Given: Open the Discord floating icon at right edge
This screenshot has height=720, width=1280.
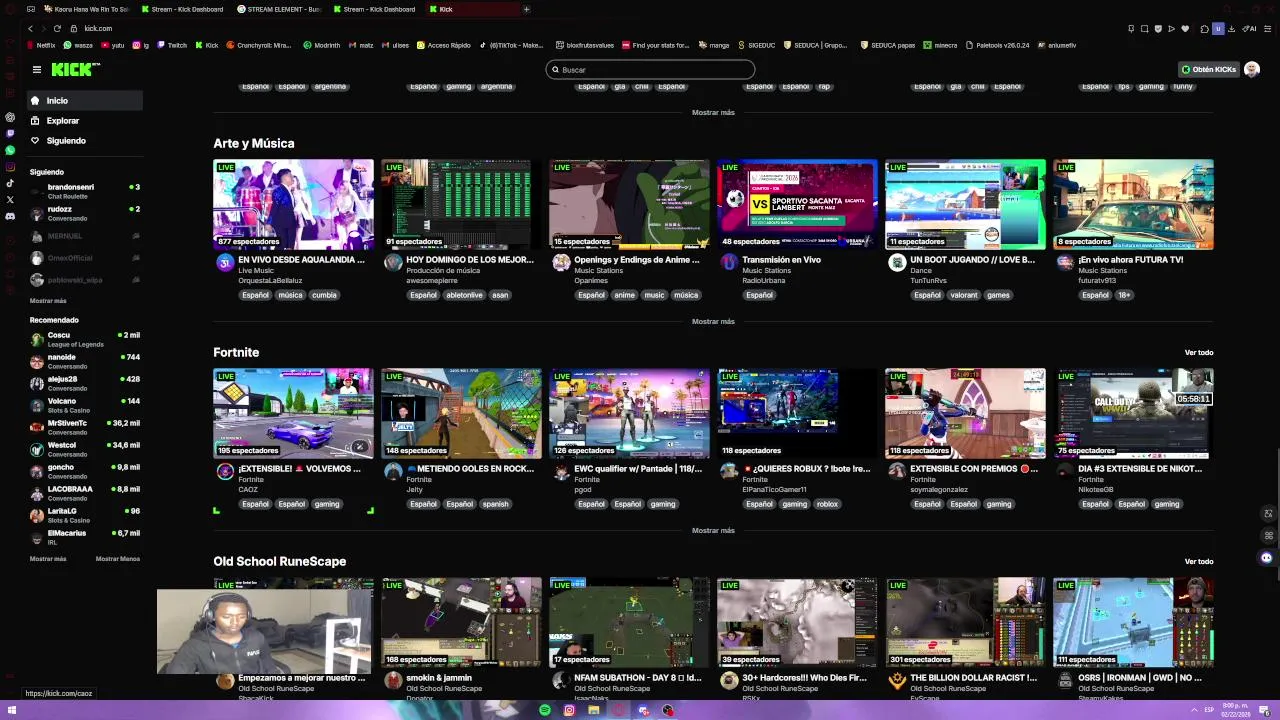Looking at the screenshot, I should (x=1267, y=557).
